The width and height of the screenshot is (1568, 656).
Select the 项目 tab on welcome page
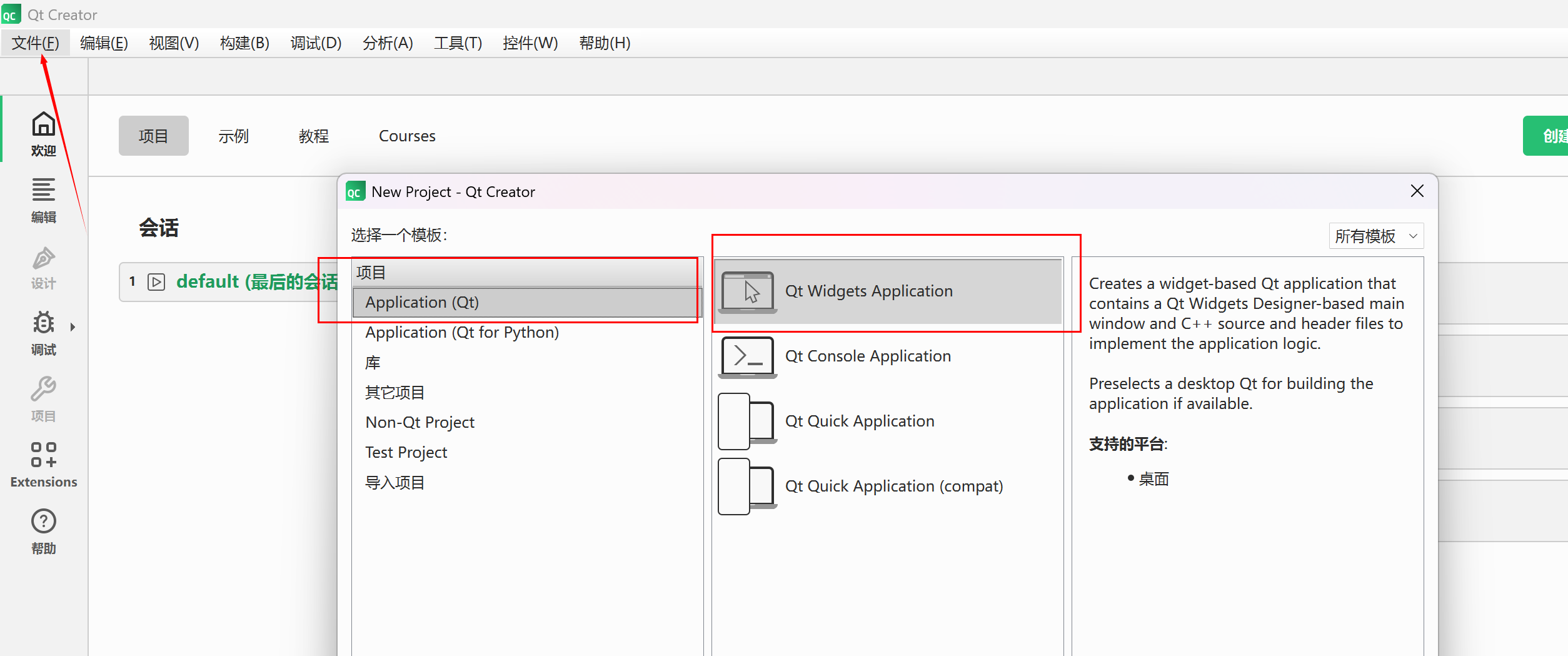[154, 136]
